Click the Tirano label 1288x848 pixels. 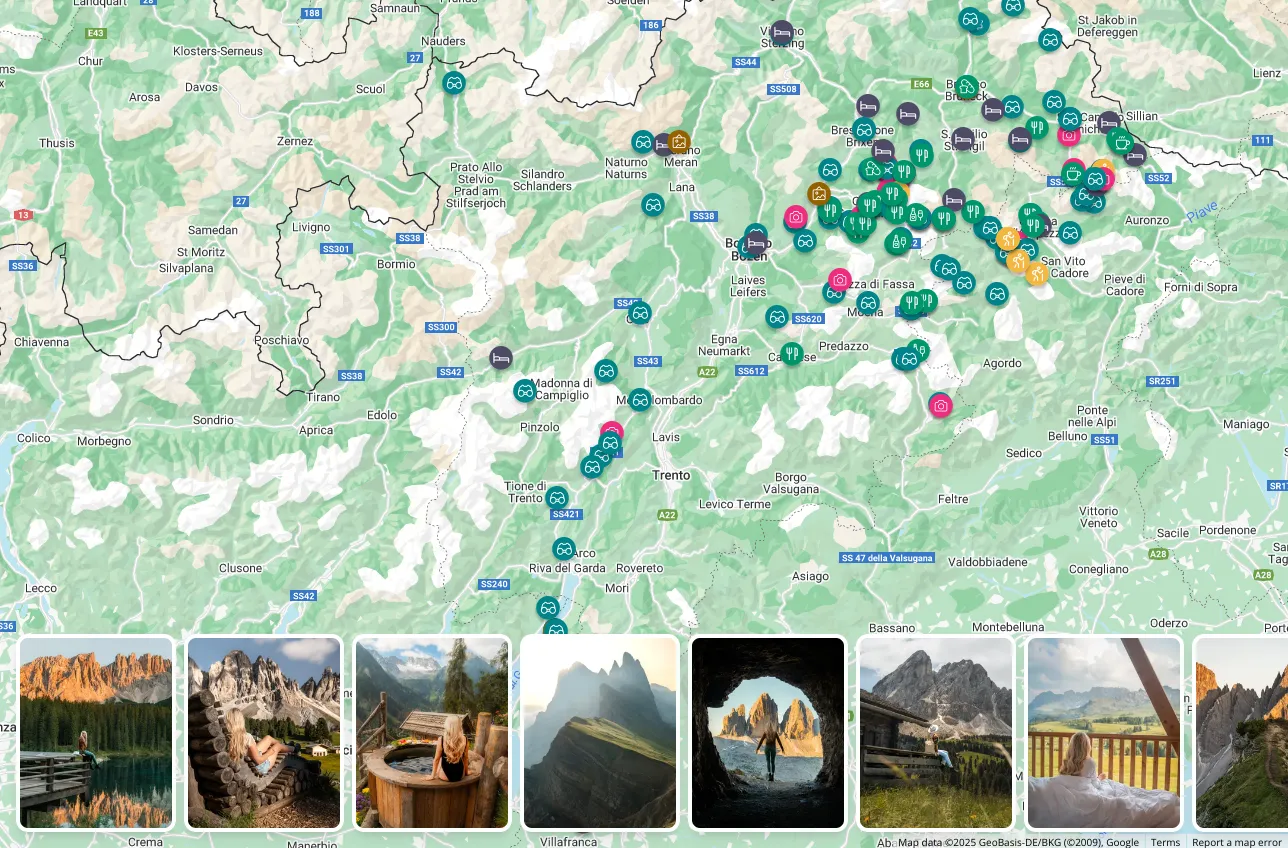pos(323,397)
